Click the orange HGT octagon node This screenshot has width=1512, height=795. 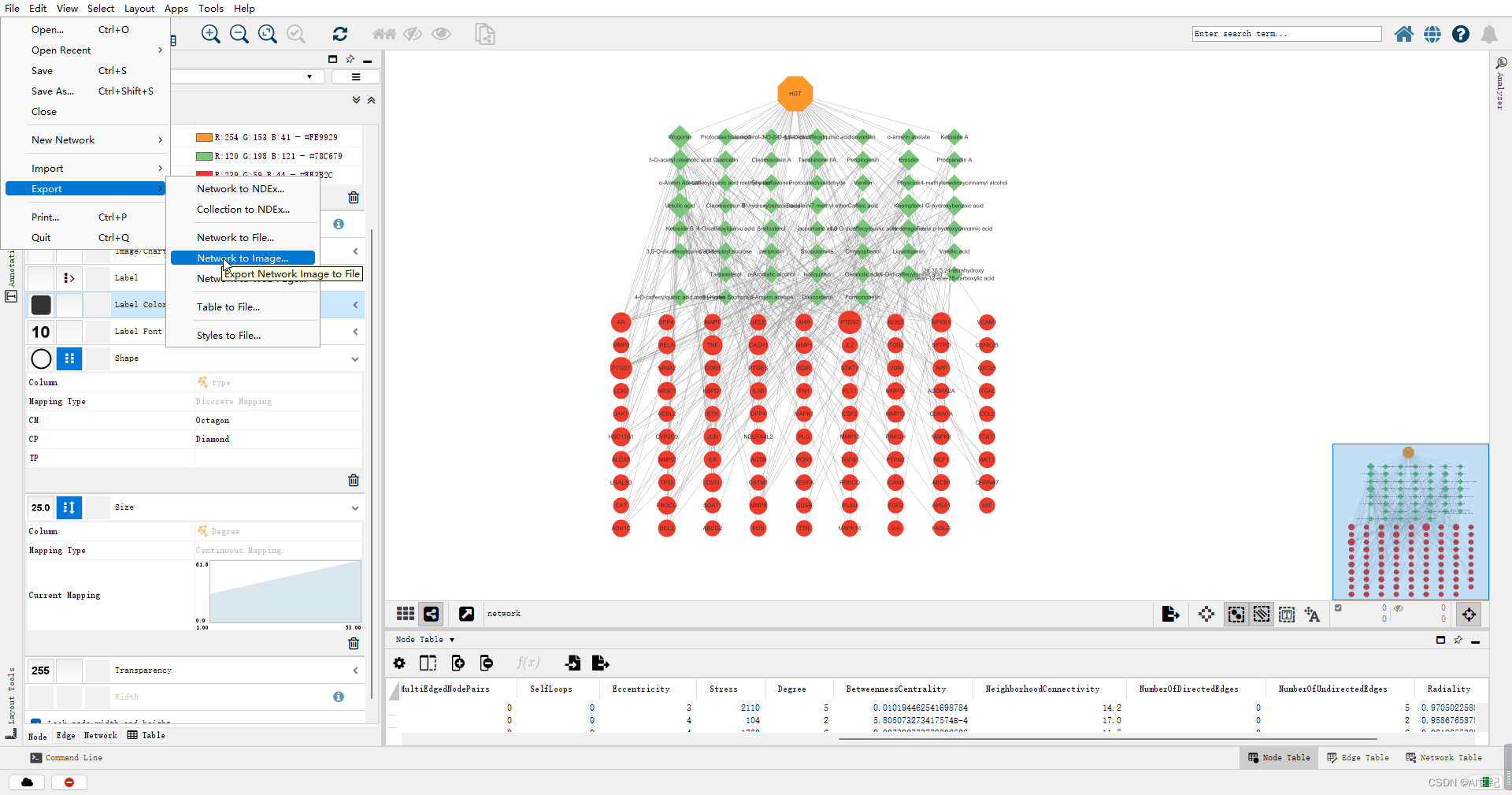(x=795, y=94)
